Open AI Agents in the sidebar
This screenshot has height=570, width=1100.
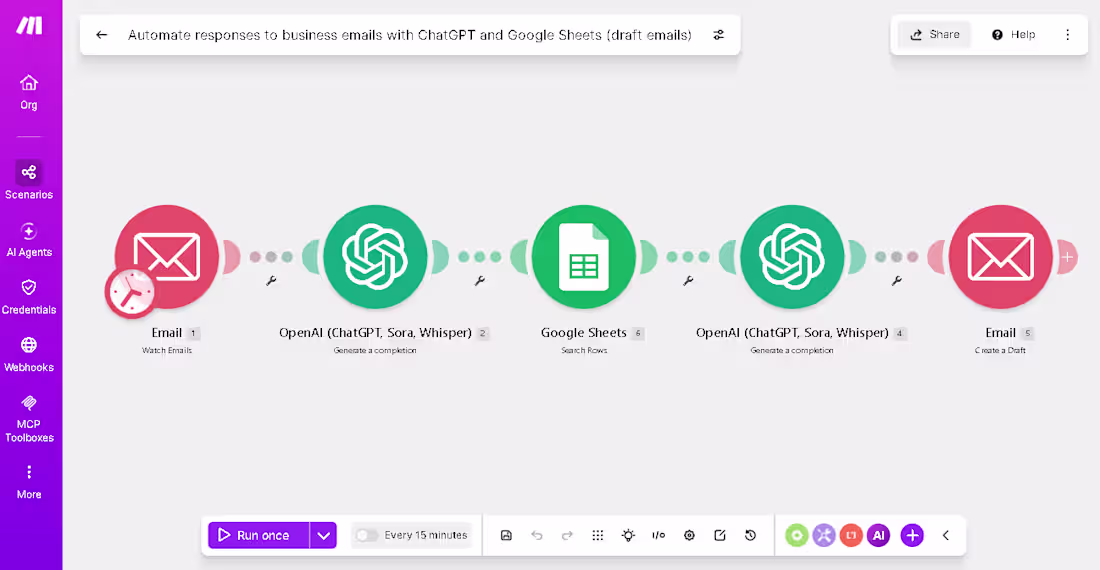point(29,239)
